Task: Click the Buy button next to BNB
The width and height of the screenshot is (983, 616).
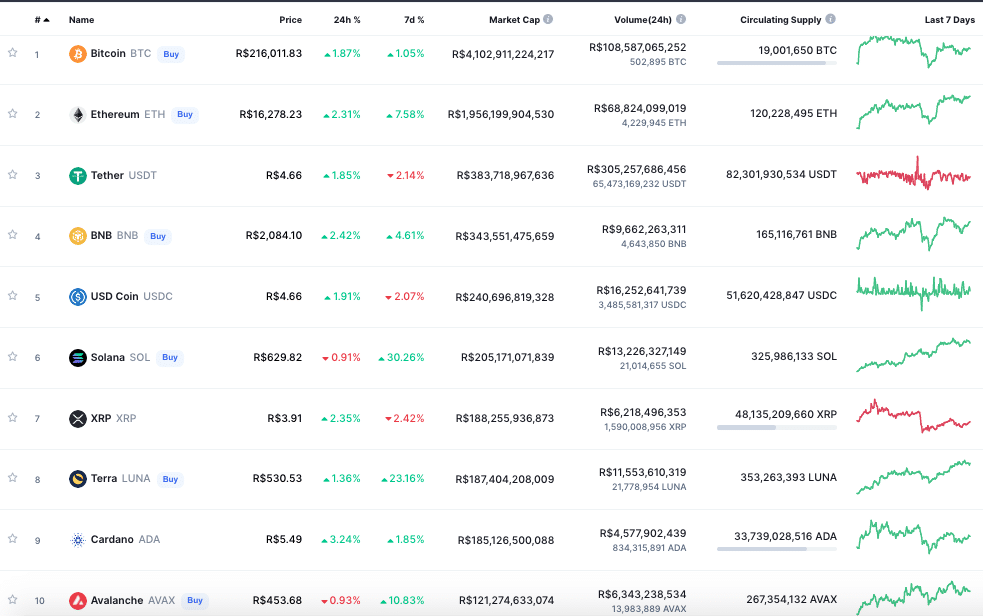Action: click(x=158, y=236)
